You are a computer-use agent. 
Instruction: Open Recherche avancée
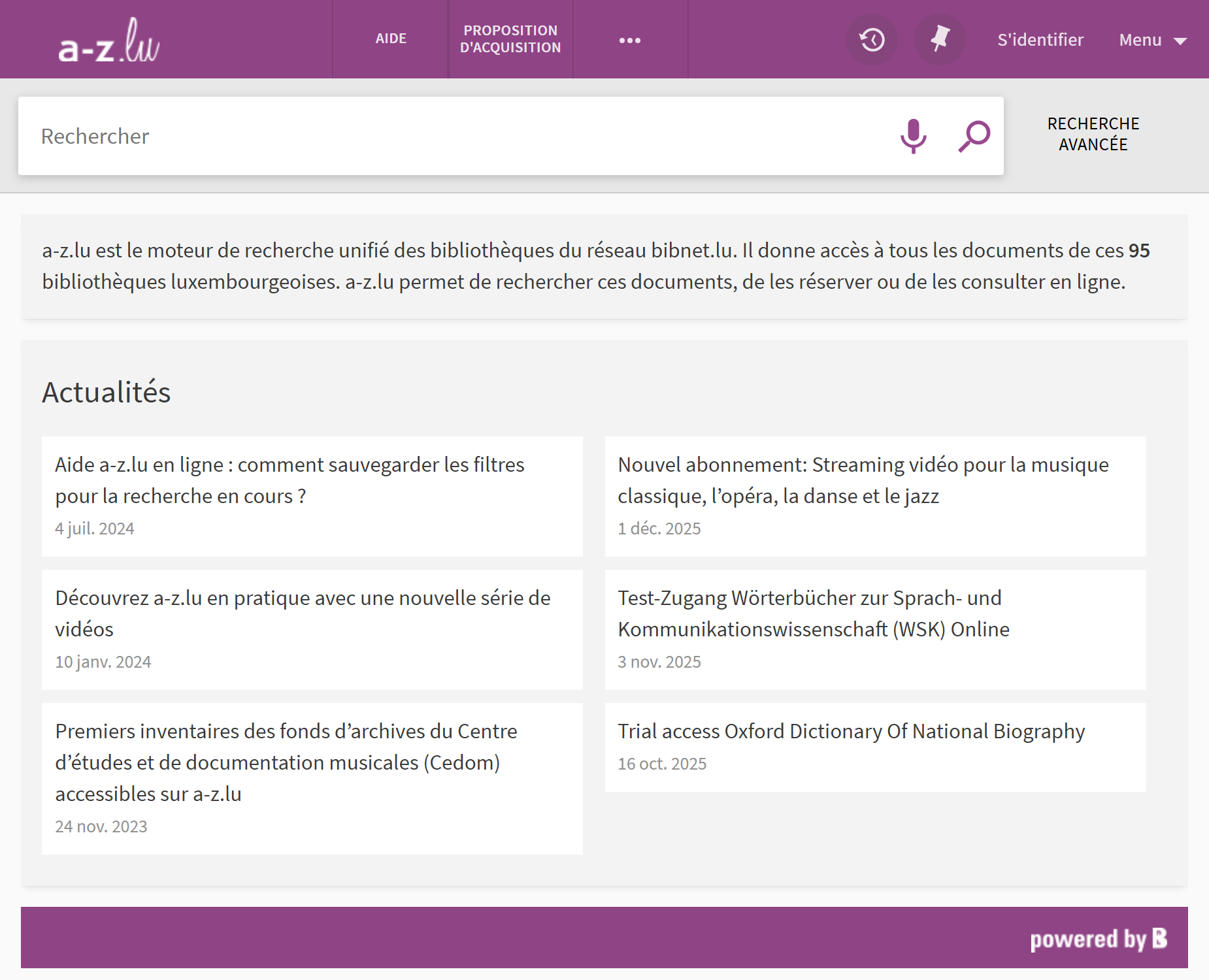coord(1093,134)
